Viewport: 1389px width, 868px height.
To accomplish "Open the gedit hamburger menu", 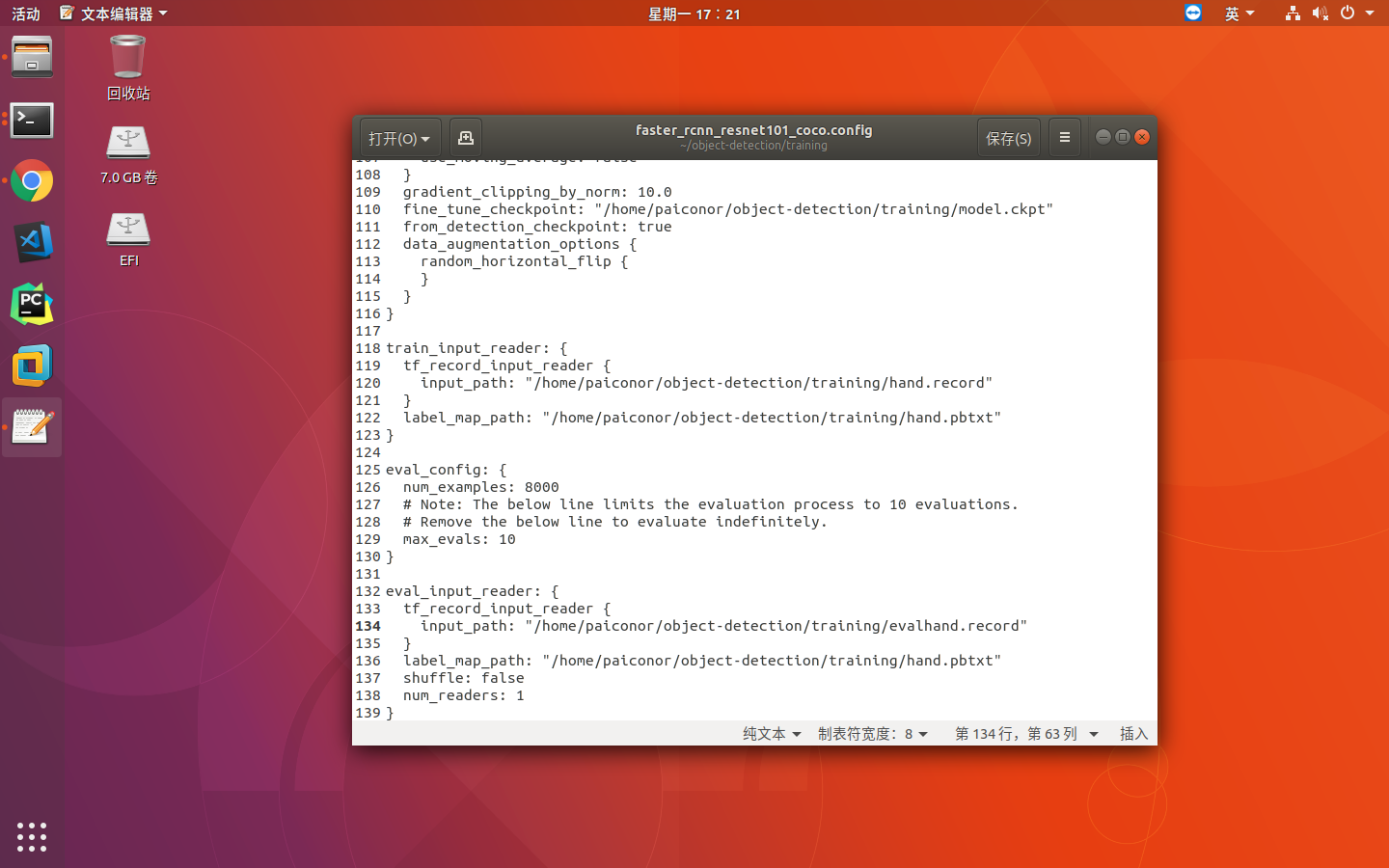I will click(x=1065, y=138).
